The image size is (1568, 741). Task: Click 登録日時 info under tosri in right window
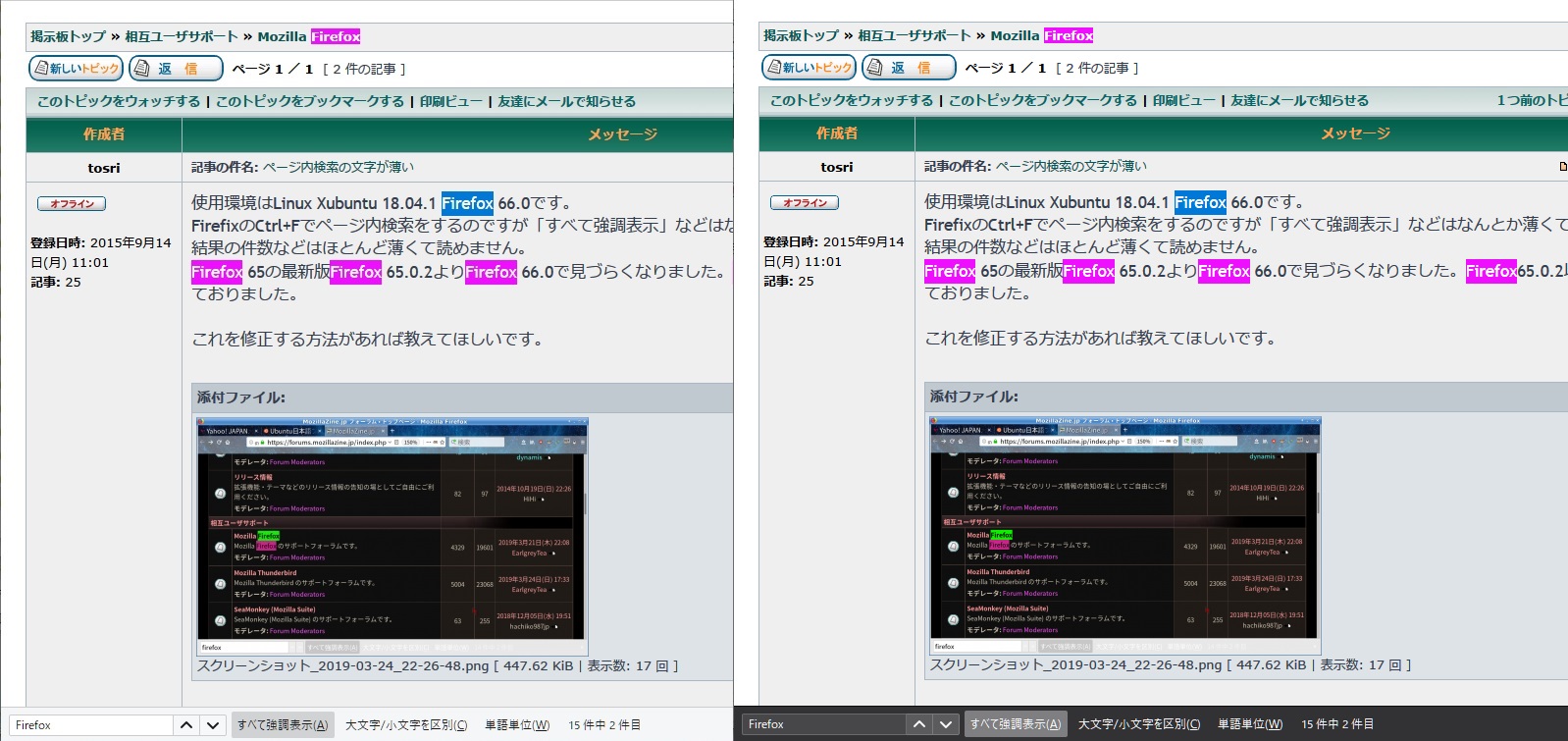pos(834,251)
